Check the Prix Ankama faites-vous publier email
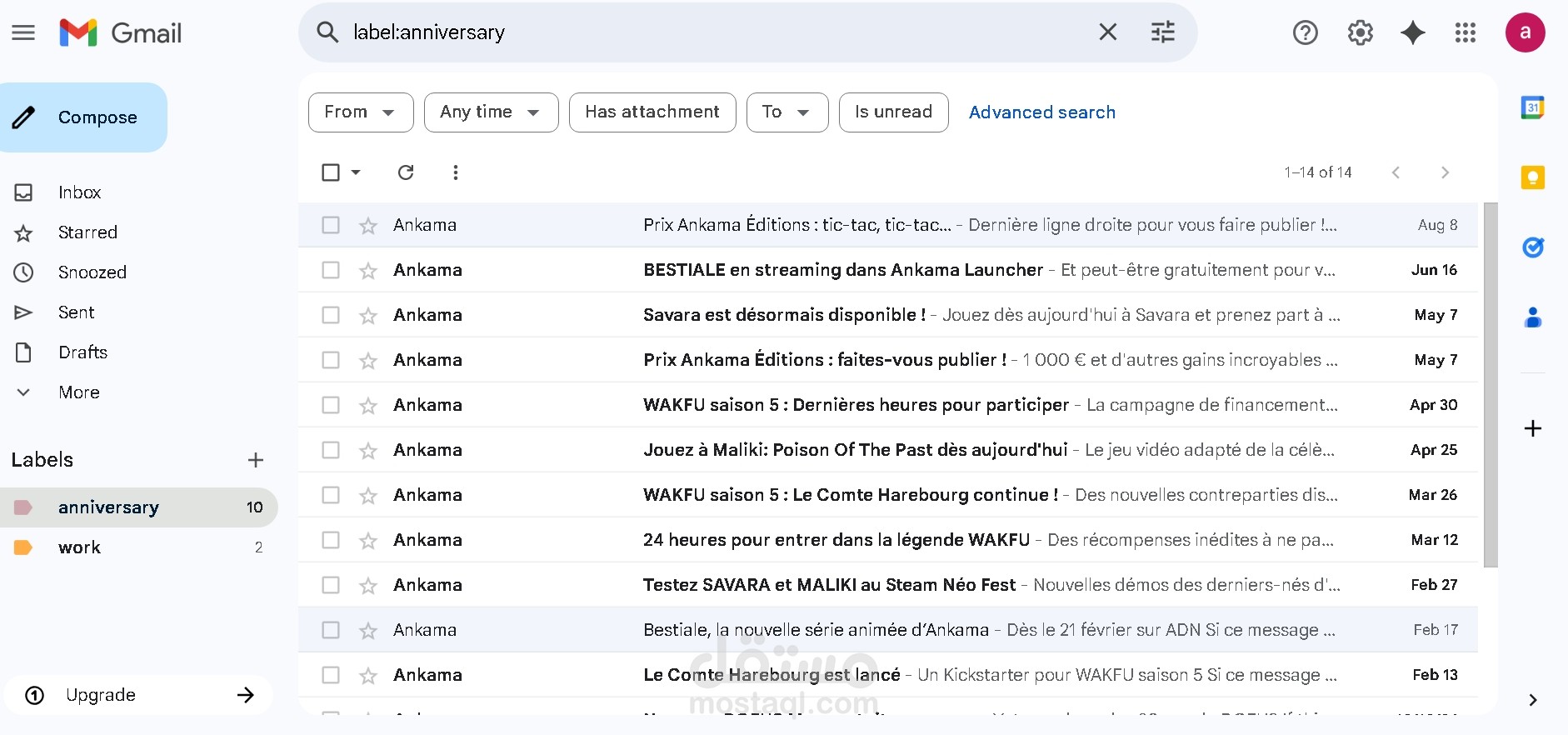The image size is (1568, 735). (331, 360)
